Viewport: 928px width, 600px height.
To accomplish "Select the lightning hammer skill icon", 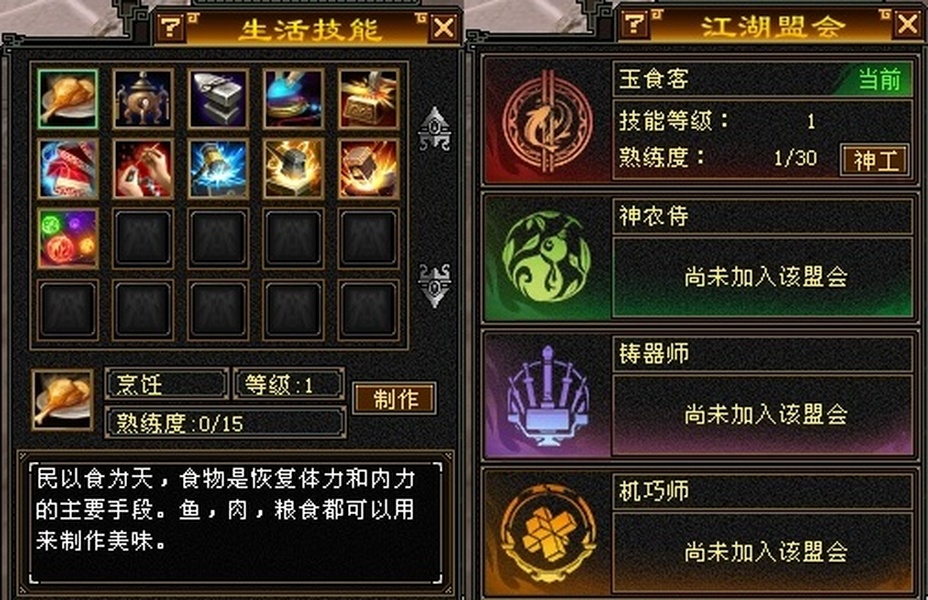I will tap(218, 169).
